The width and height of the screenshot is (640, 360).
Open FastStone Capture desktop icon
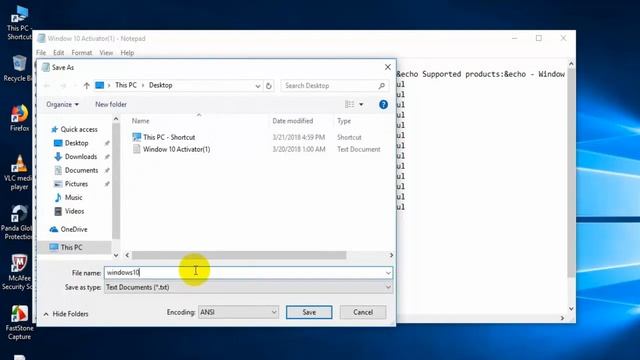19,322
